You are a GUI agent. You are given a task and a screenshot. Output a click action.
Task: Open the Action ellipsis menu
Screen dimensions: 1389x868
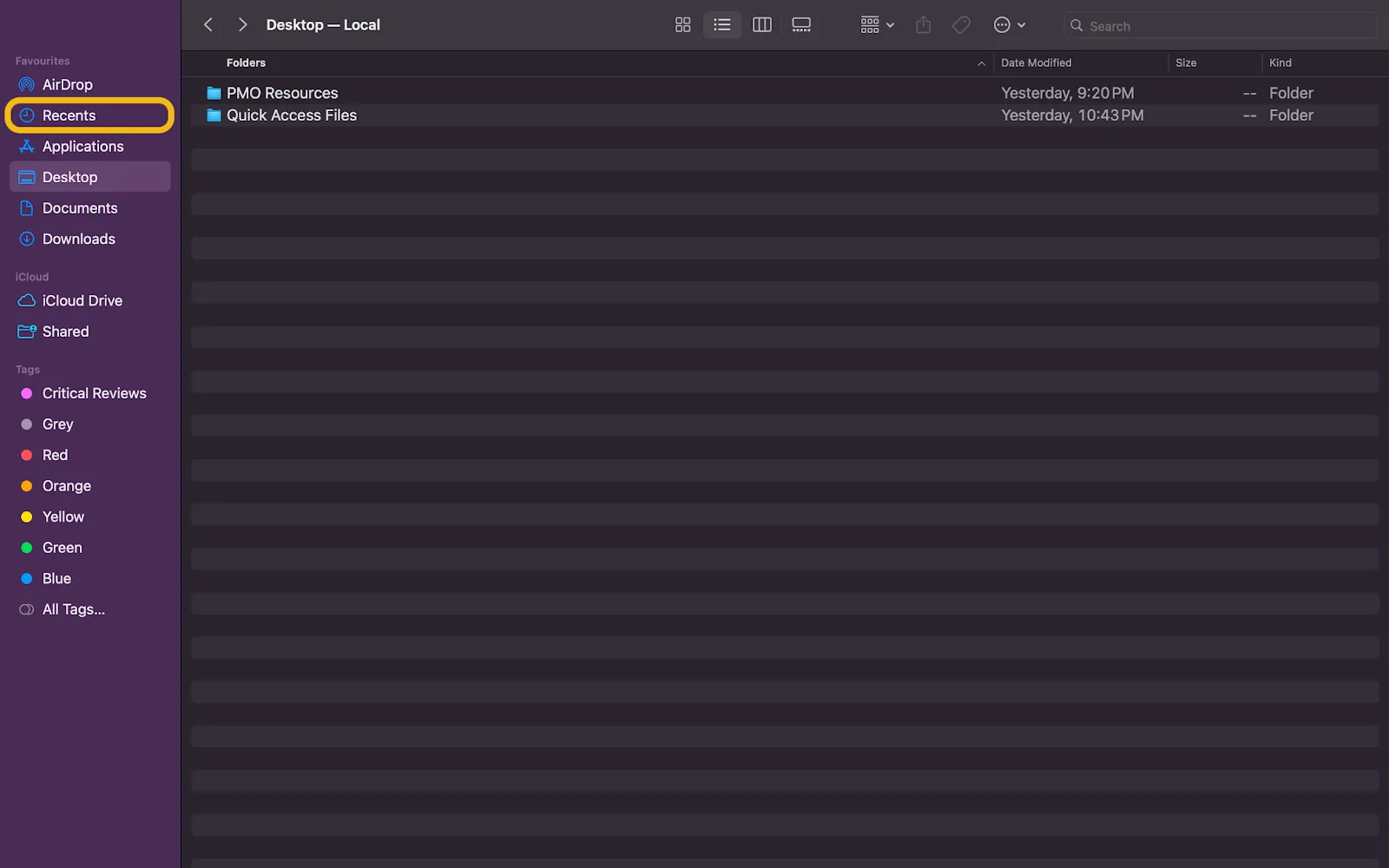(x=1010, y=25)
